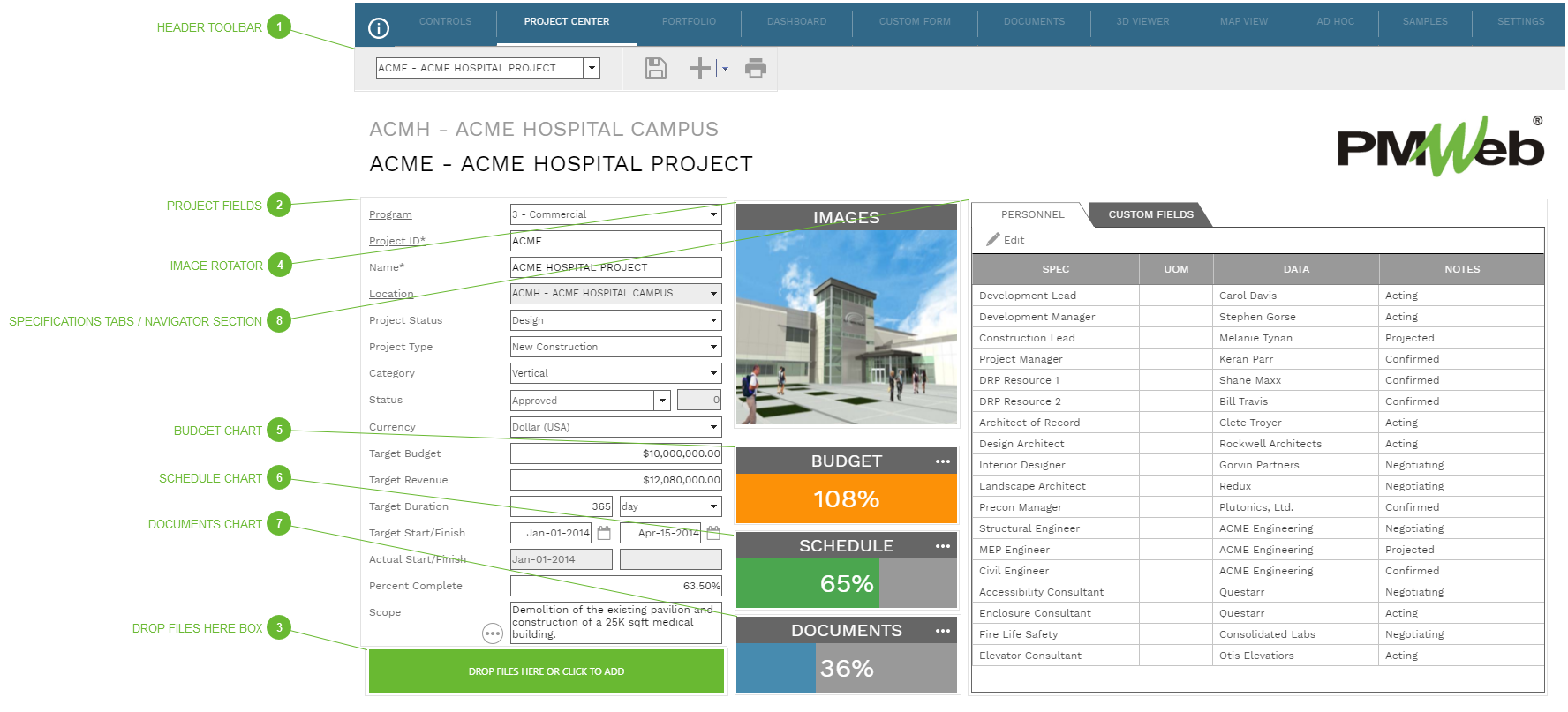Select the PROJECT CENTER tab
Viewport: 1568px width, 712px height.
567,22
